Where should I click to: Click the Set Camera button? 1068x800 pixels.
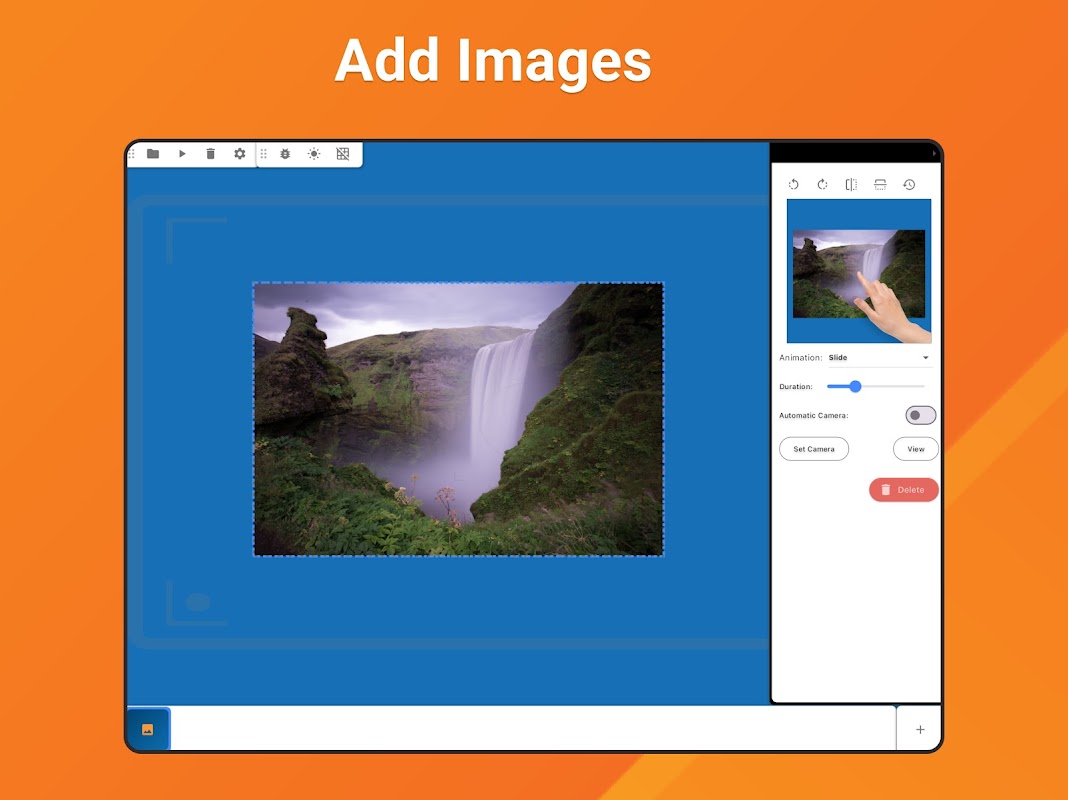[814, 449]
